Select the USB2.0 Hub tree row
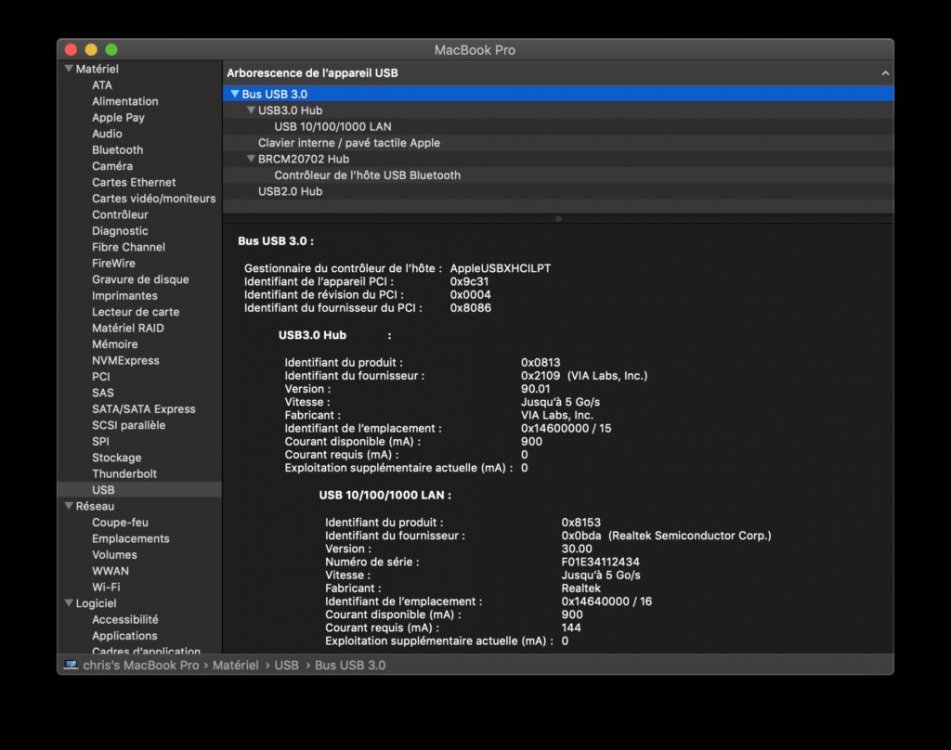 [x=558, y=192]
